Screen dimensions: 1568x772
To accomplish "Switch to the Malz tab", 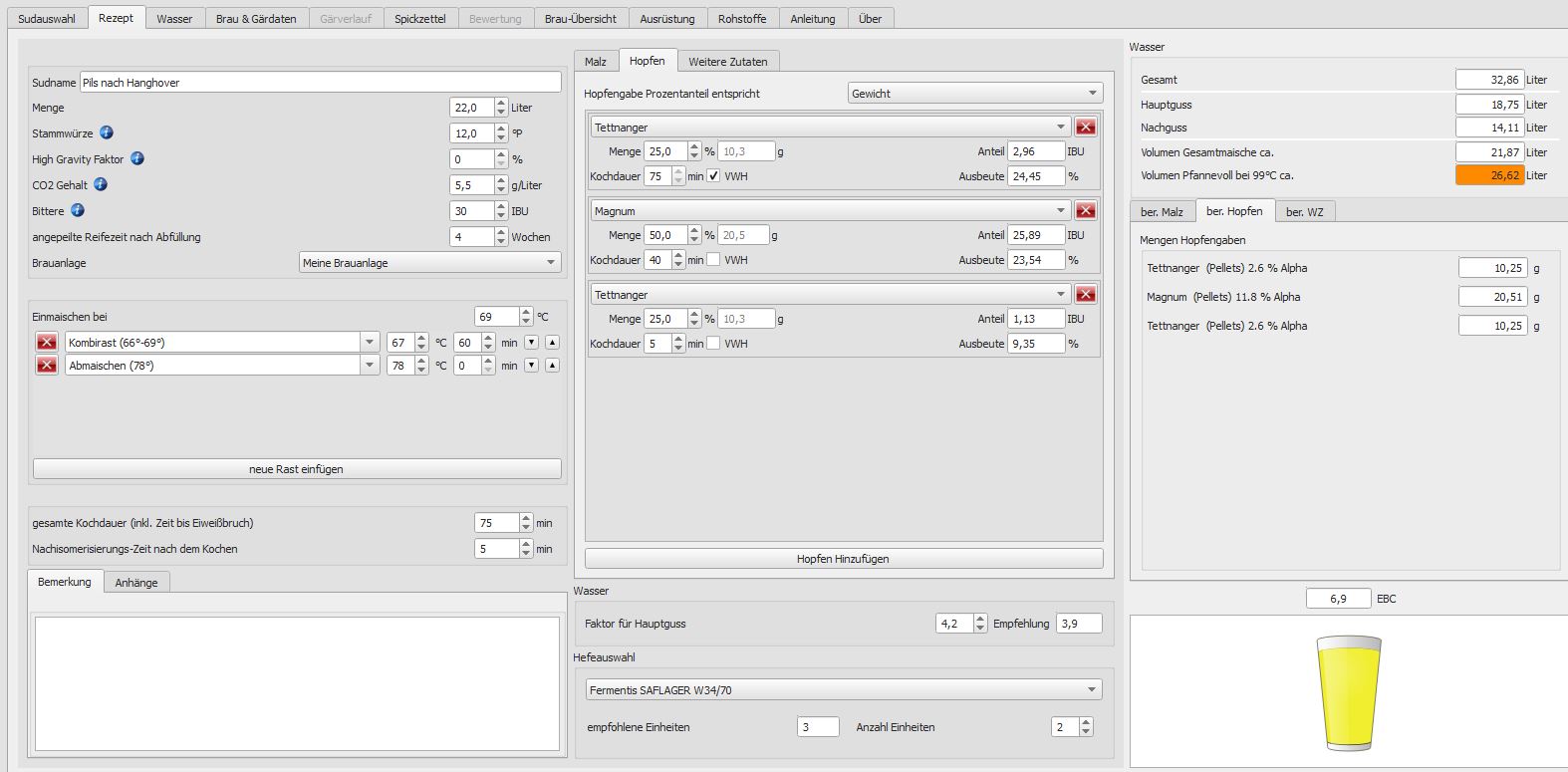I will point(596,62).
